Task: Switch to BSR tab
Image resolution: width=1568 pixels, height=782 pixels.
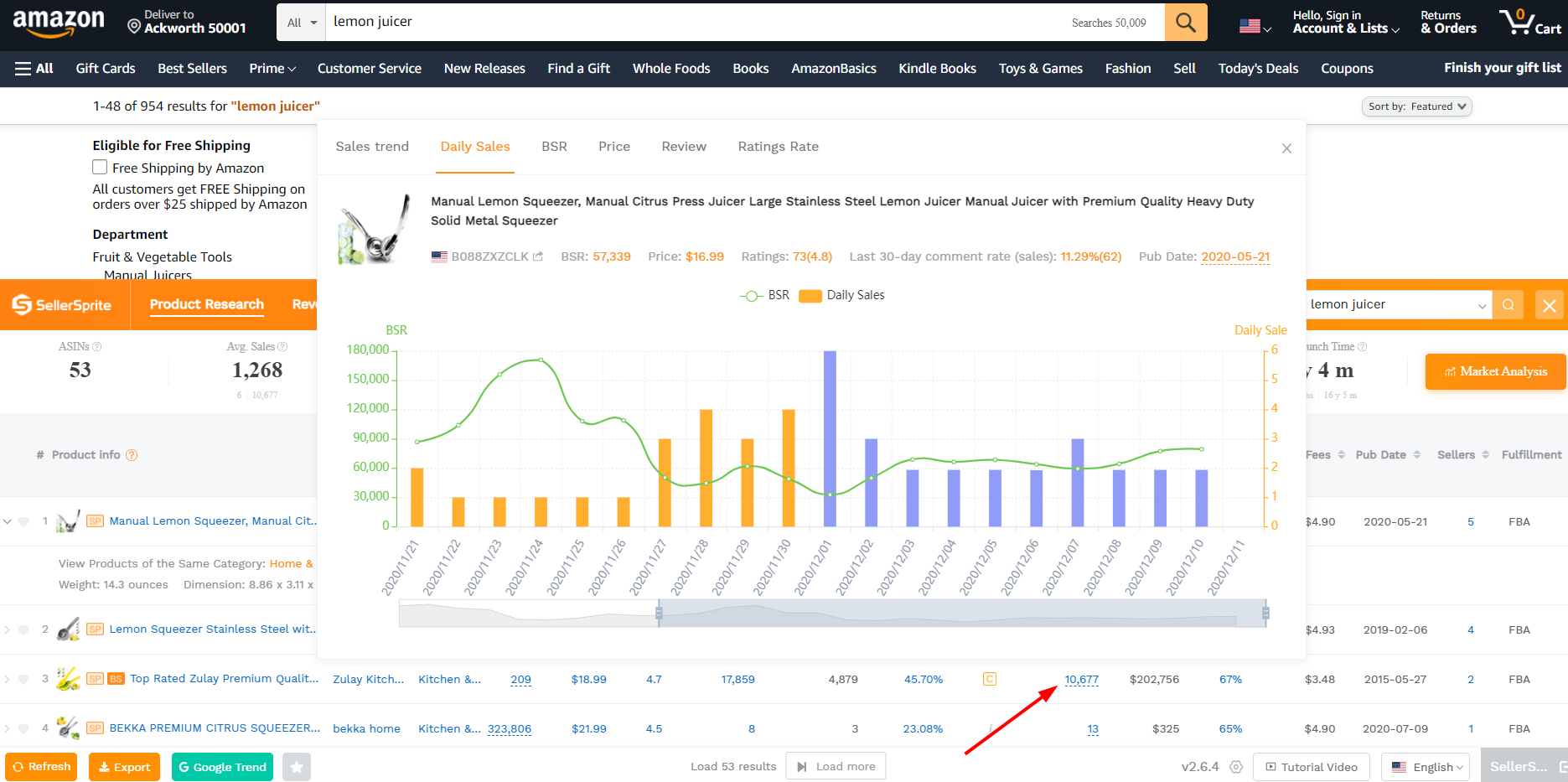Action: coord(554,147)
